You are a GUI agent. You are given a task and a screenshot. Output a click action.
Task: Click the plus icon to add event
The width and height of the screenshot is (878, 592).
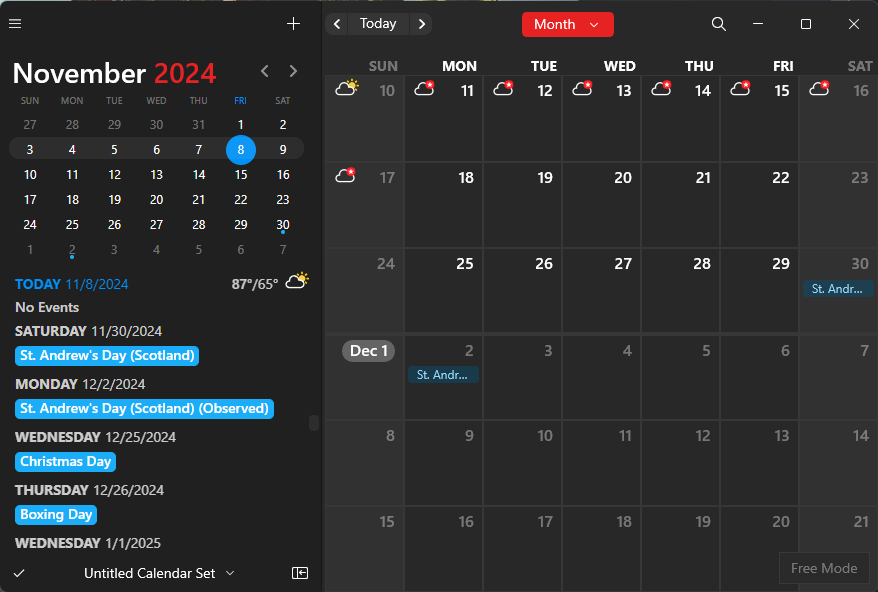click(293, 24)
